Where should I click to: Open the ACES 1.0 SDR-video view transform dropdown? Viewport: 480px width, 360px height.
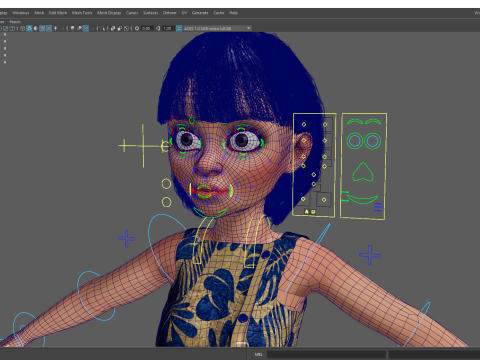(217, 28)
